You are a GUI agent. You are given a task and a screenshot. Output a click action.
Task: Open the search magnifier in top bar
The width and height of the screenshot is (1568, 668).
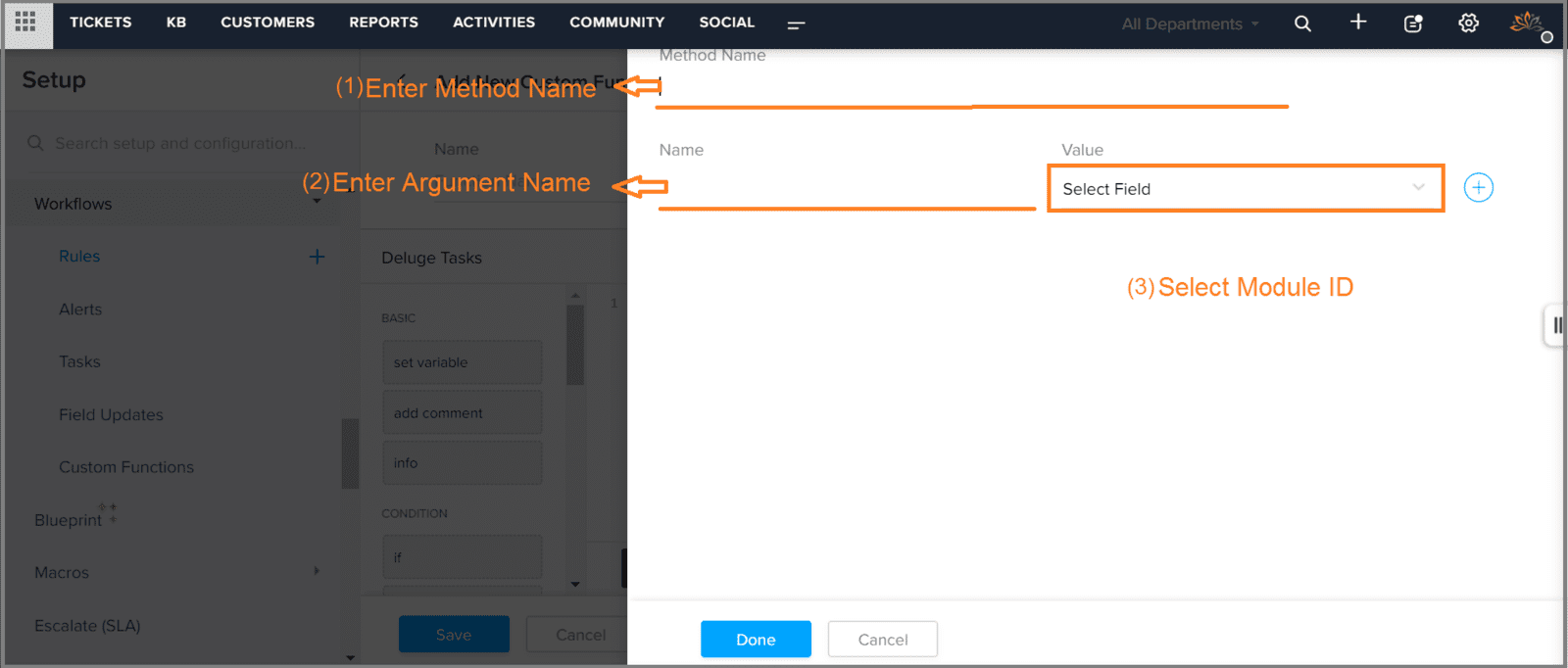point(1302,24)
